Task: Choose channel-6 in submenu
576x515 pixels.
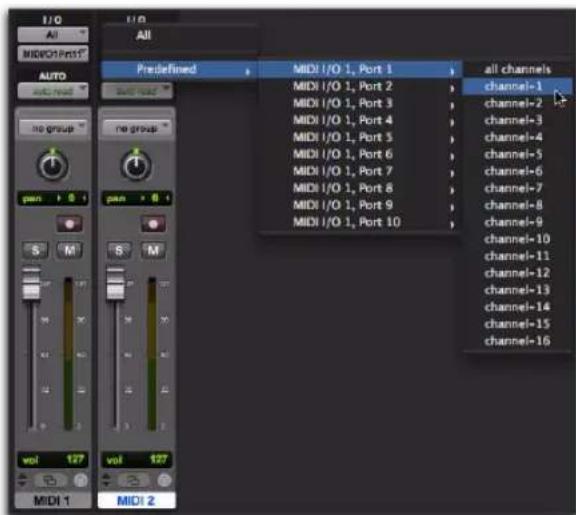Action: point(518,171)
